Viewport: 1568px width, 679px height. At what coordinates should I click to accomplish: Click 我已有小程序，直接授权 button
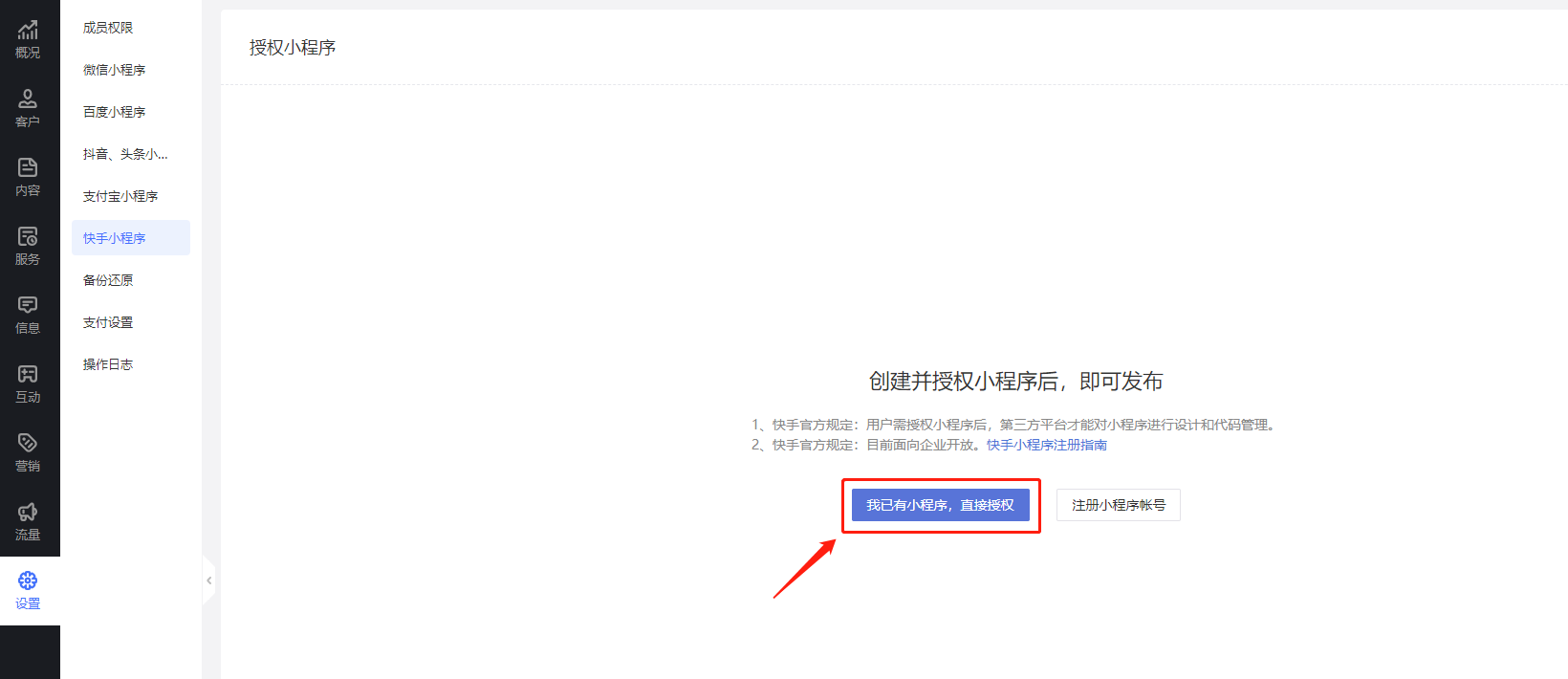[x=941, y=505]
